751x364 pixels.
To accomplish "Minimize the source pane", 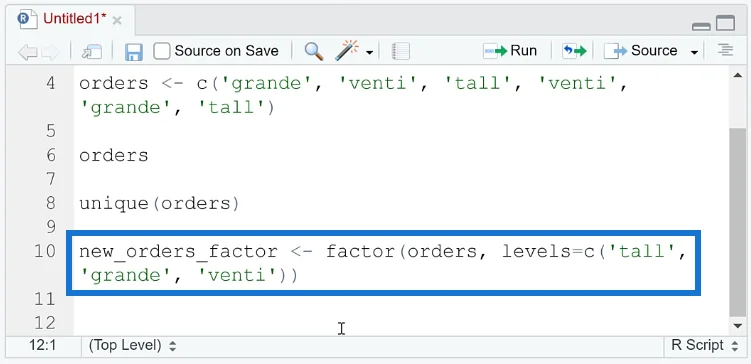I will click(701, 26).
